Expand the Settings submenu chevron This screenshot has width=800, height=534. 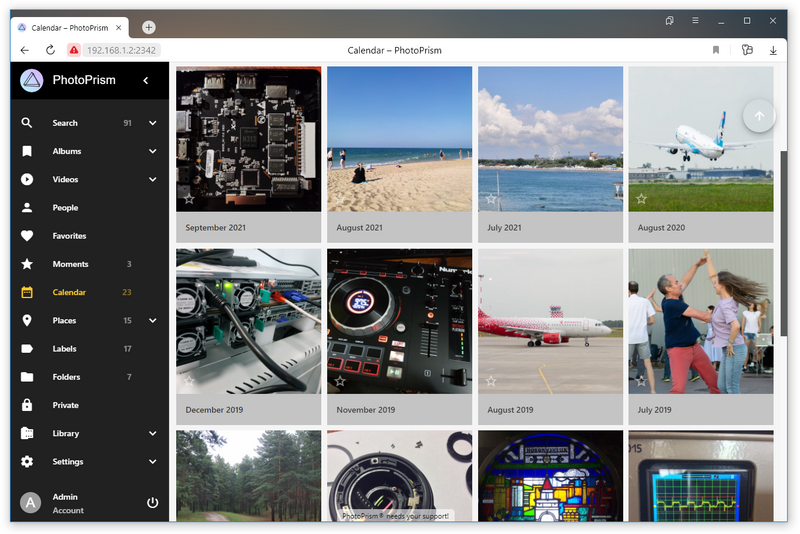pos(153,462)
